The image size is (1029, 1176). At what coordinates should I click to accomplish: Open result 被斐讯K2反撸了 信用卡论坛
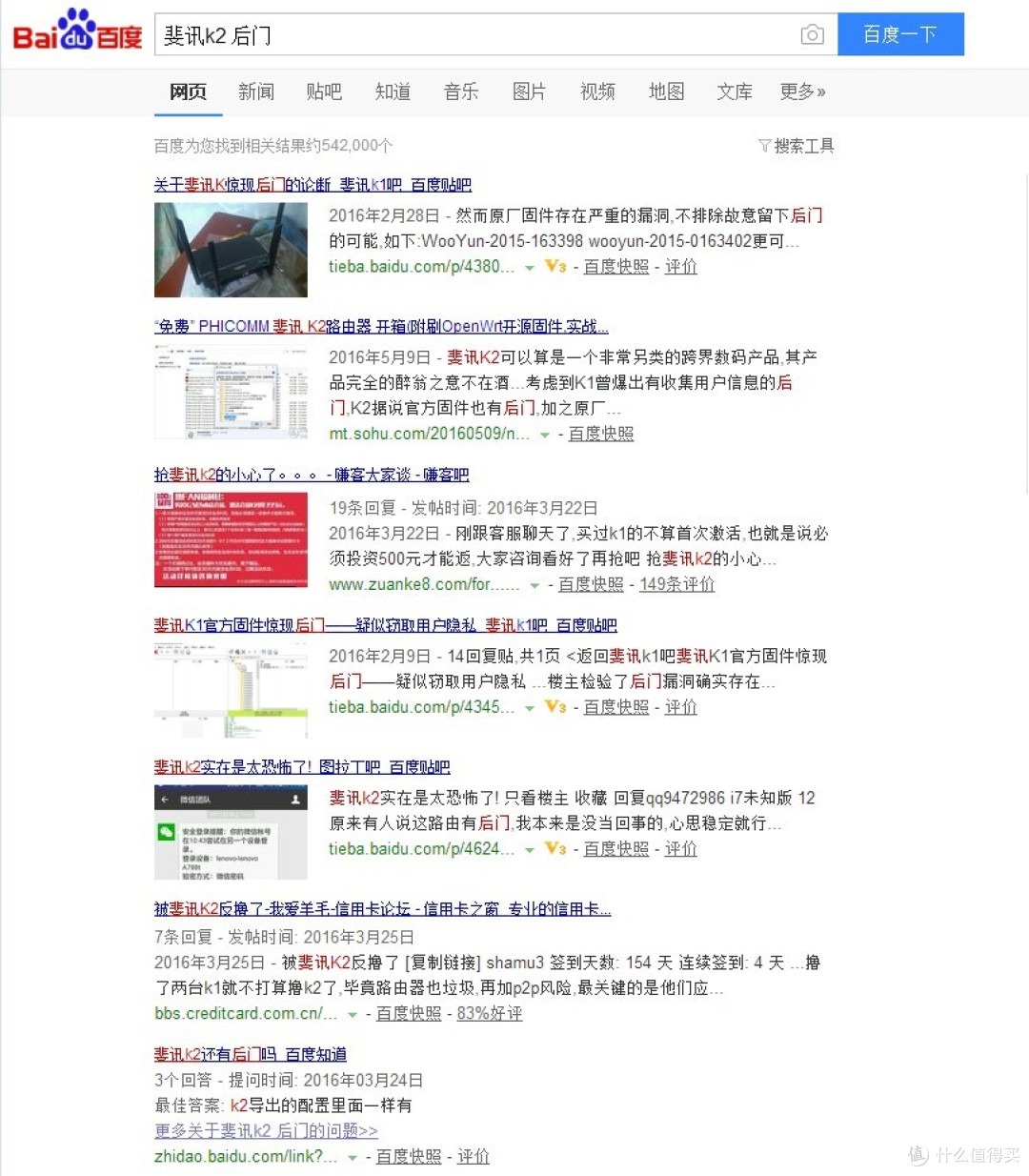pos(382,909)
